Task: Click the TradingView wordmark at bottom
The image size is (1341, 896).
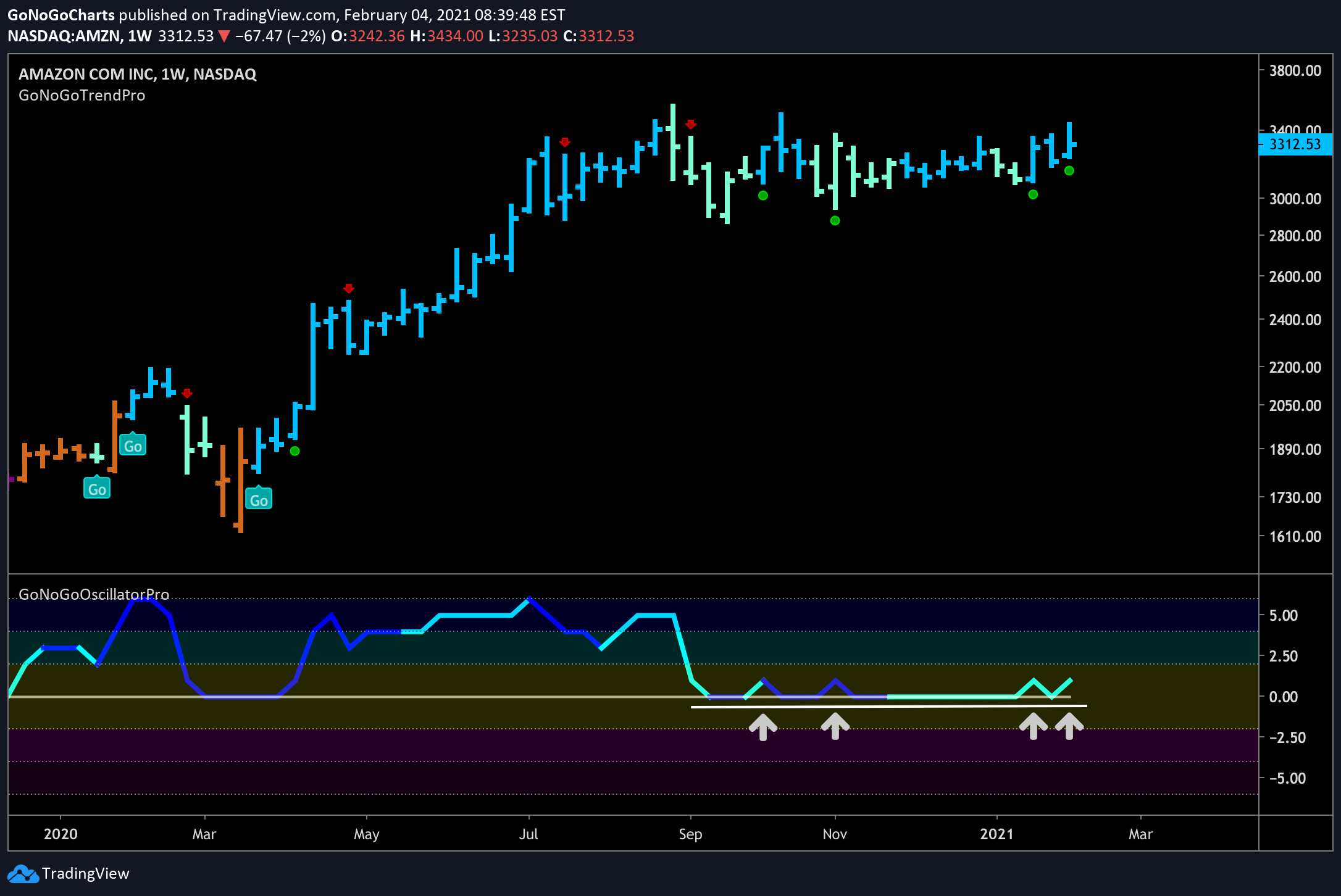Action: [x=85, y=874]
